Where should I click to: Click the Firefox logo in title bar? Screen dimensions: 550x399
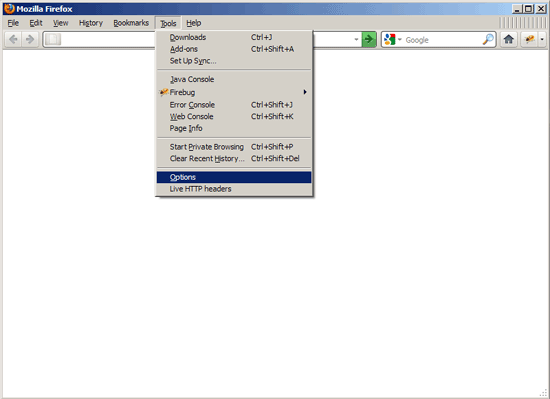[9, 8]
